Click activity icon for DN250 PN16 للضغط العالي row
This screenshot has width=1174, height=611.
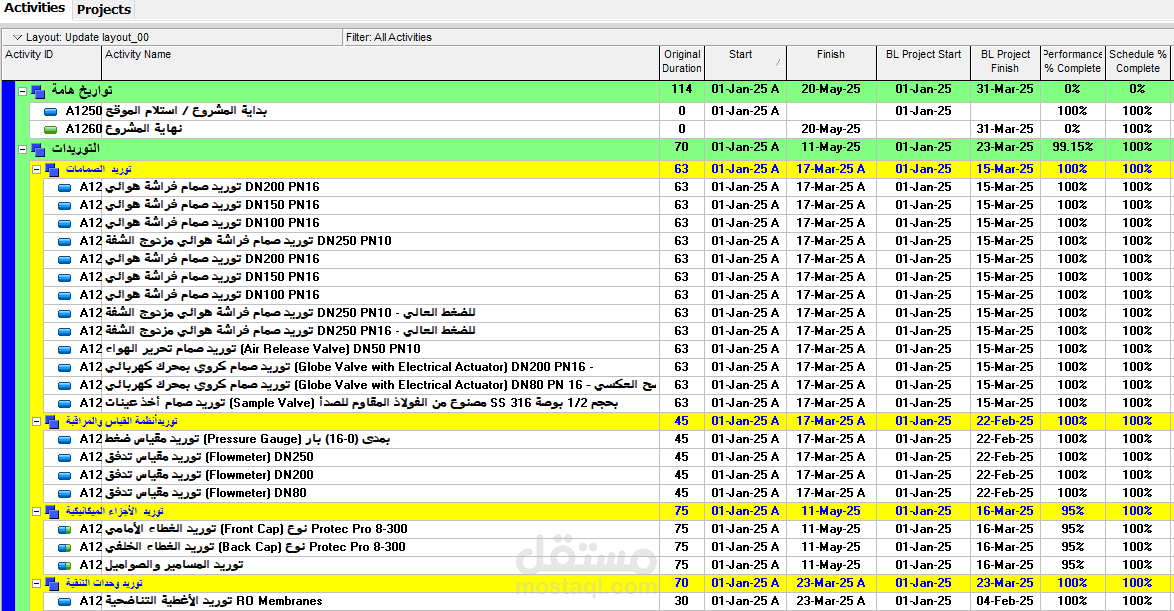[x=65, y=332]
